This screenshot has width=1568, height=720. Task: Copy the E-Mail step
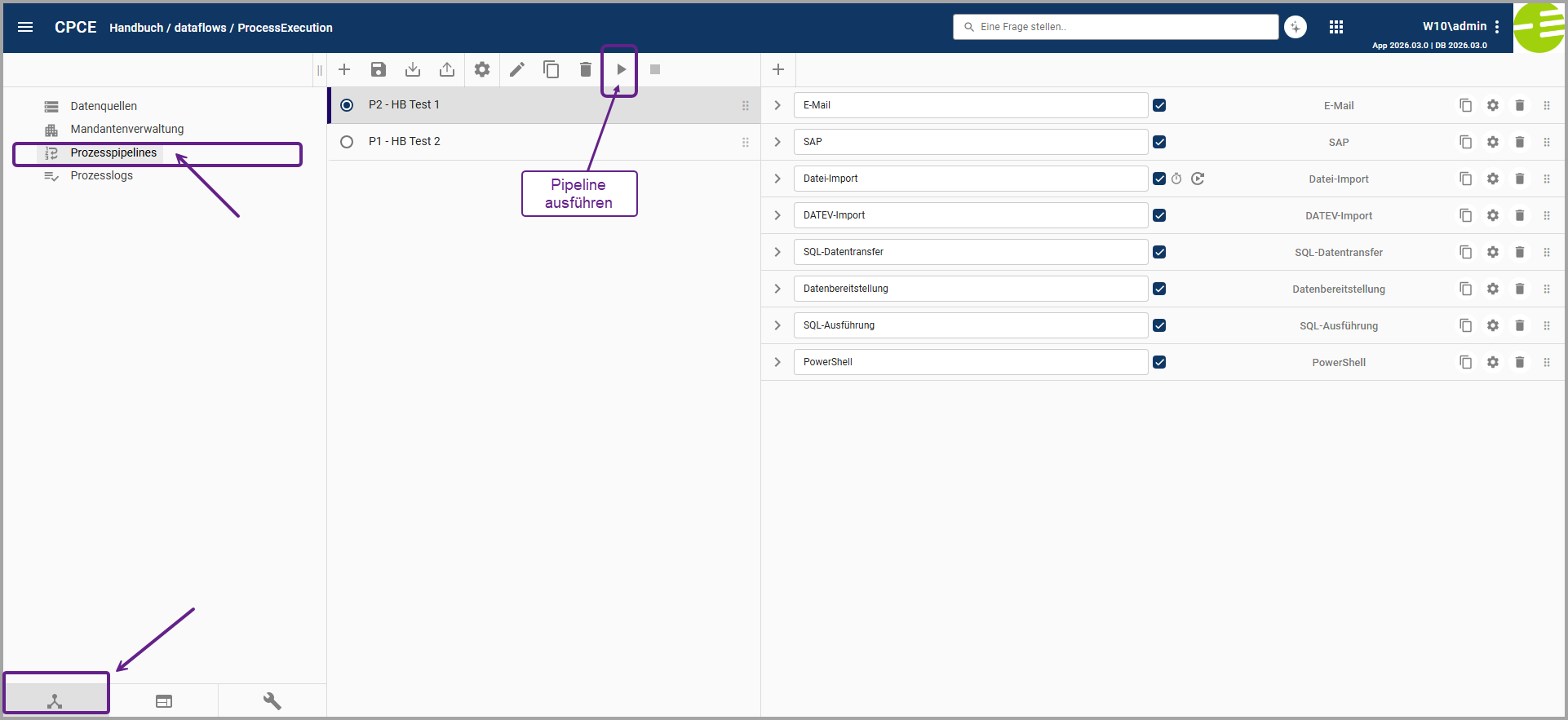tap(1466, 105)
